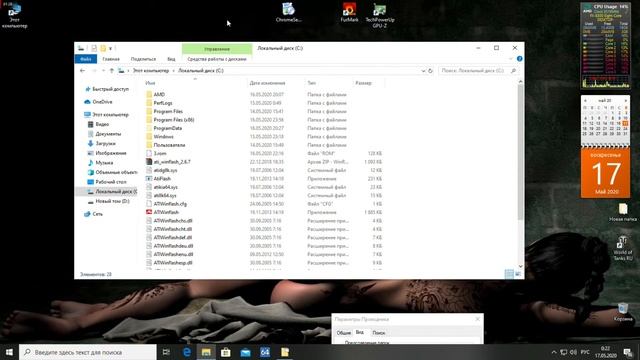The image size is (640, 360).
Task: Select the Program Files (x86) folder
Action: (174, 120)
